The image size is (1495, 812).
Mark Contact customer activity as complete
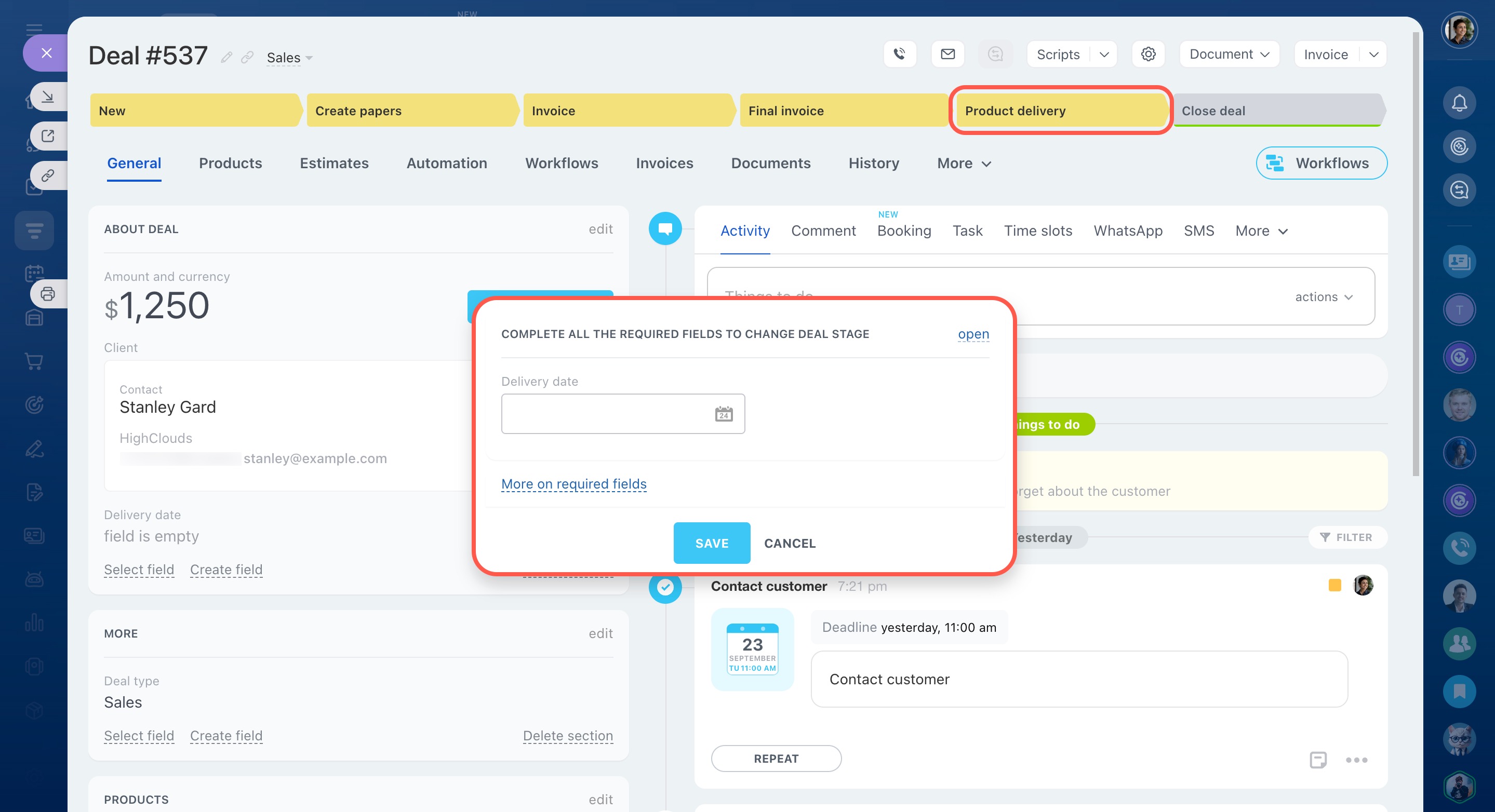click(x=665, y=587)
